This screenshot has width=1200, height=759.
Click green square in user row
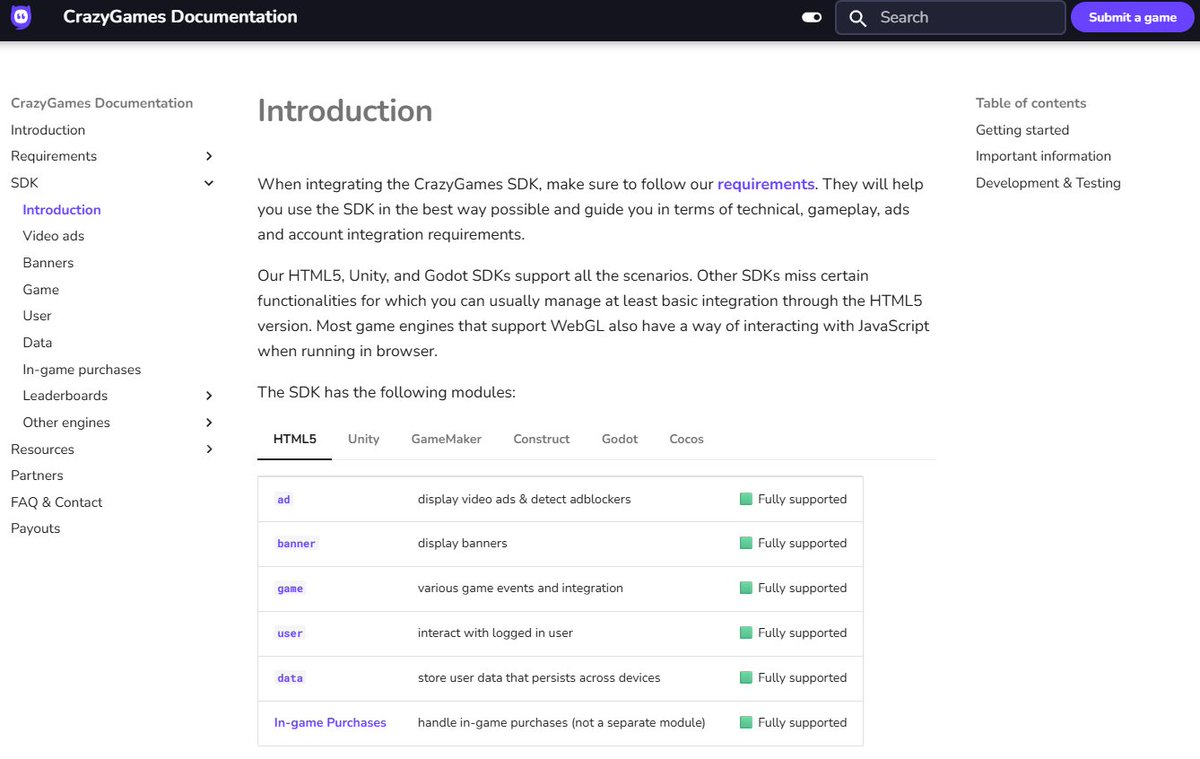click(x=746, y=633)
